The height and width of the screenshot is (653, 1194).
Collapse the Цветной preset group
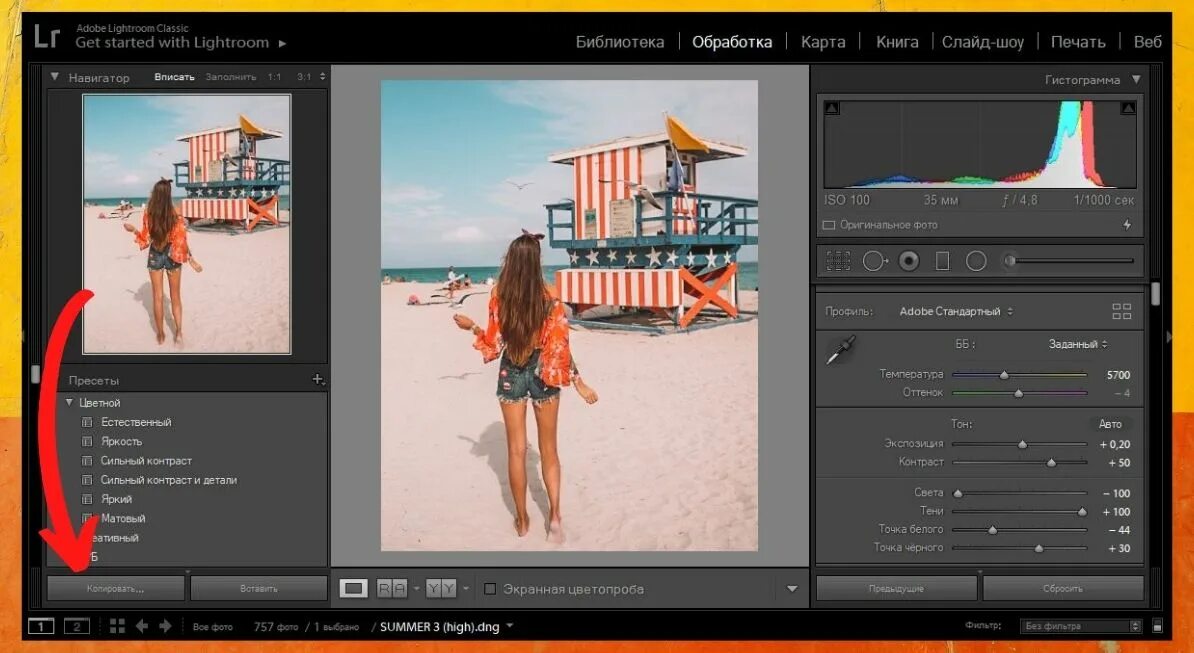coord(69,403)
